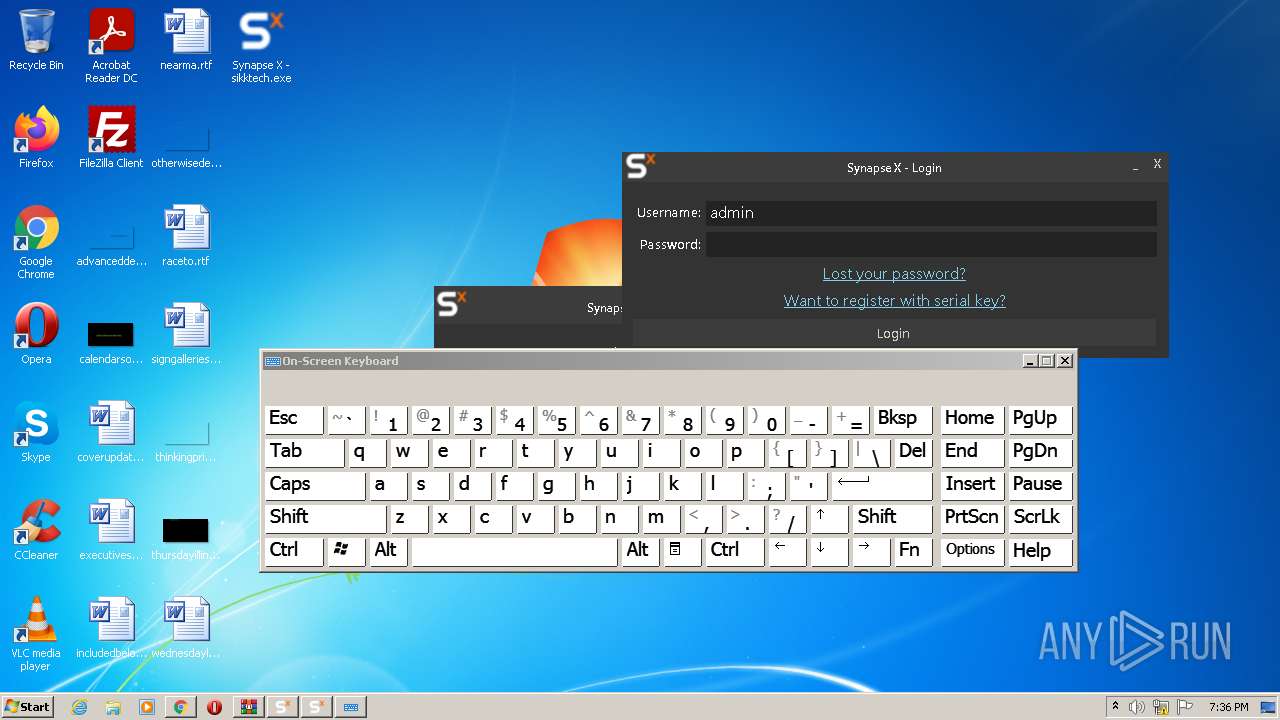The height and width of the screenshot is (720, 1280).
Task: Open Internet Explorer from the taskbar
Action: 80,707
